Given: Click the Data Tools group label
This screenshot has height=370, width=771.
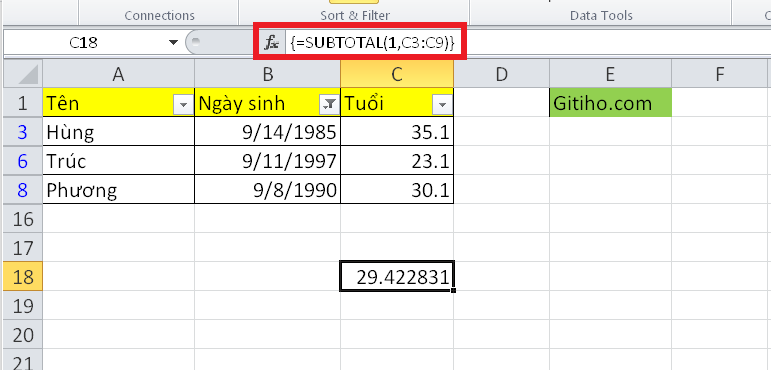Looking at the screenshot, I should (x=601, y=15).
